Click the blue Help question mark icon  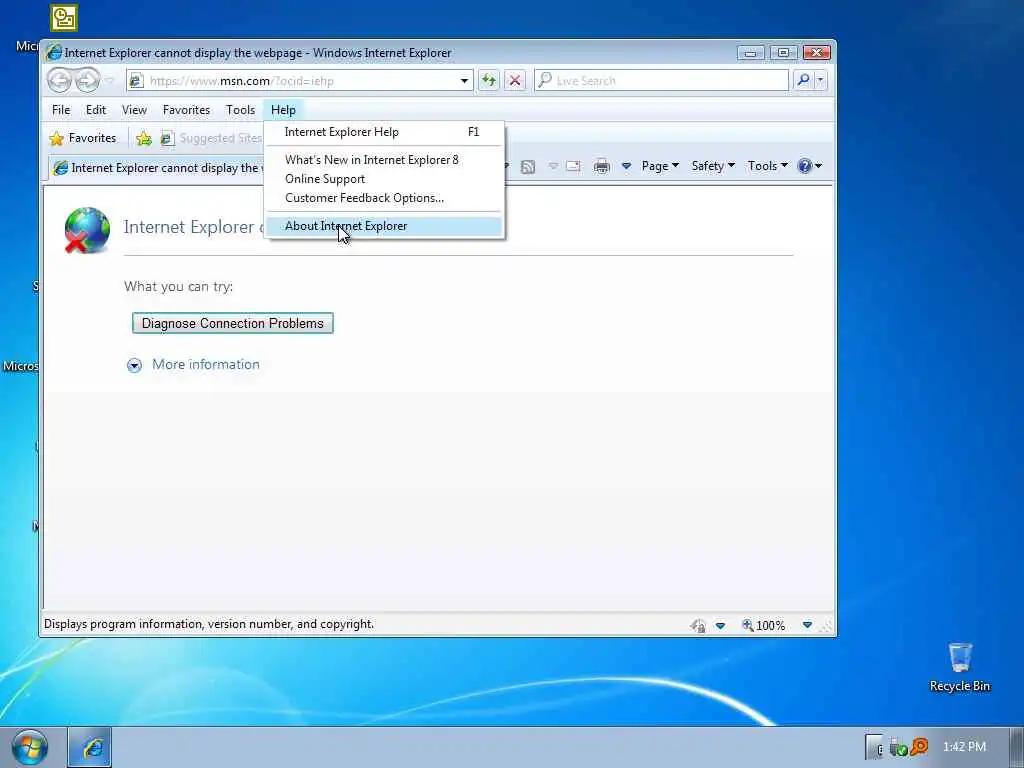pos(805,166)
